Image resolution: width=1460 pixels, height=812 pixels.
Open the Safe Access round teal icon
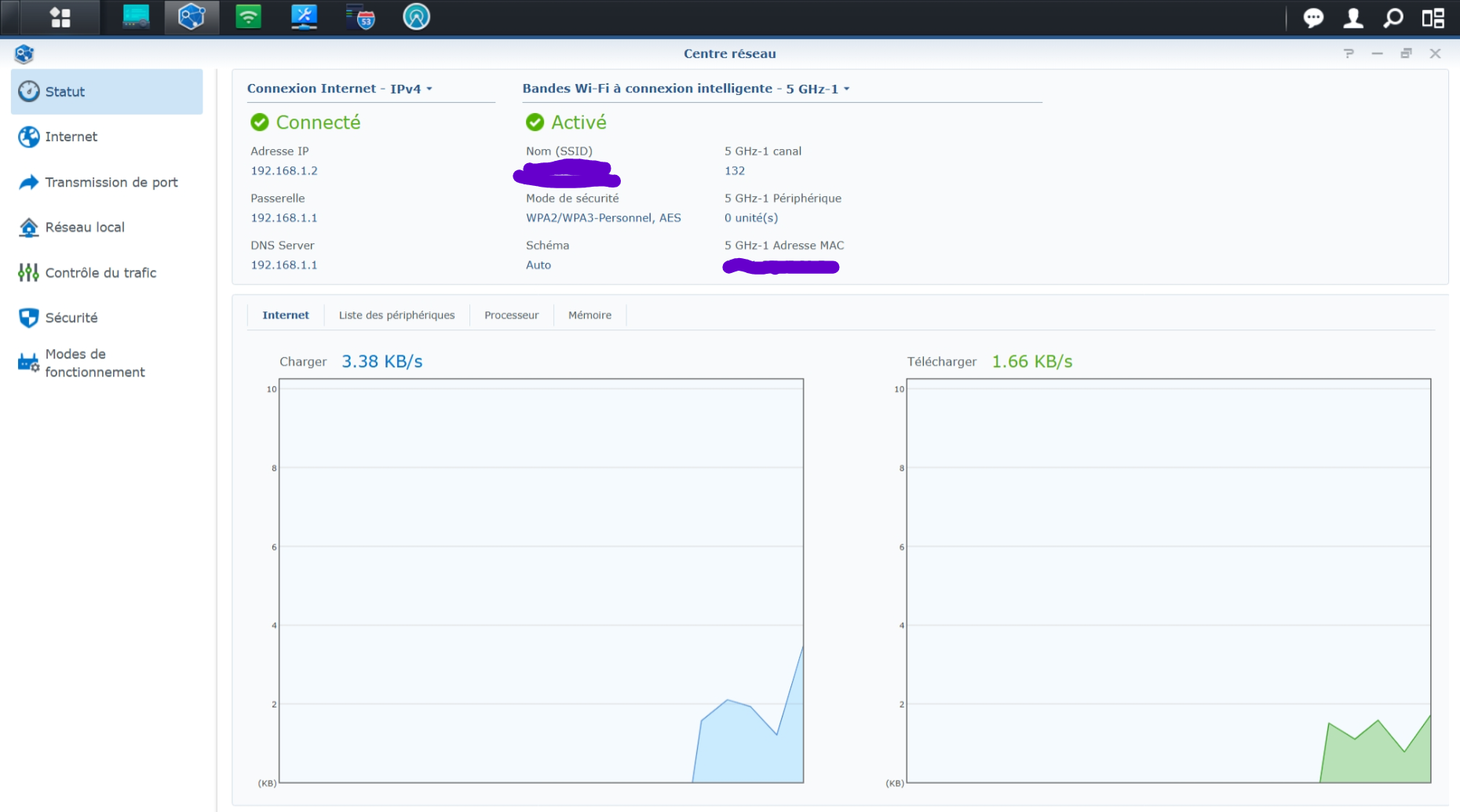click(416, 17)
